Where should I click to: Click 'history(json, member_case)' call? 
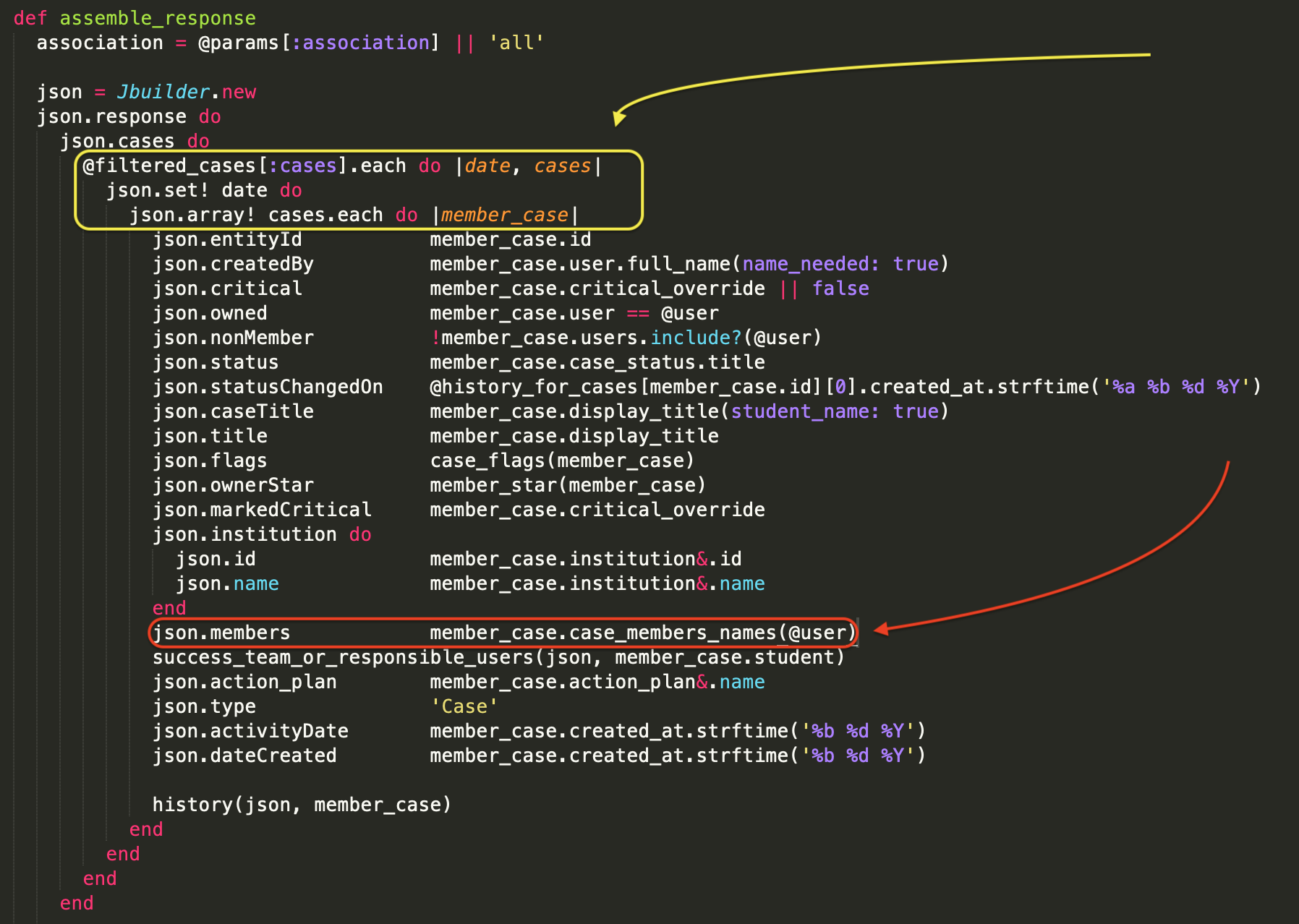point(302,805)
